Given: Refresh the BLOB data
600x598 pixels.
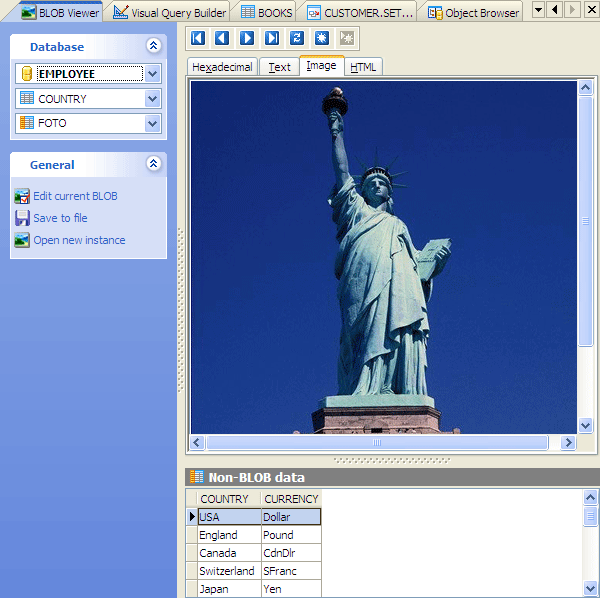Looking at the screenshot, I should (x=297, y=38).
